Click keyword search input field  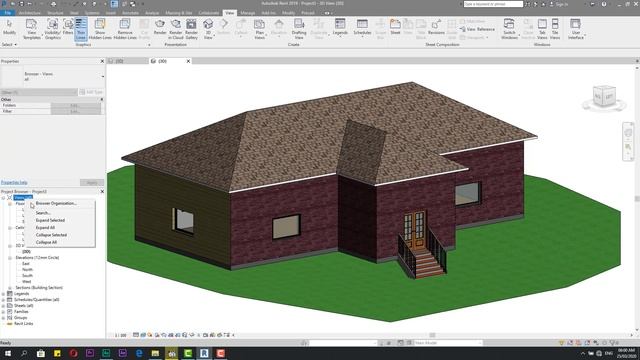[x=493, y=4]
